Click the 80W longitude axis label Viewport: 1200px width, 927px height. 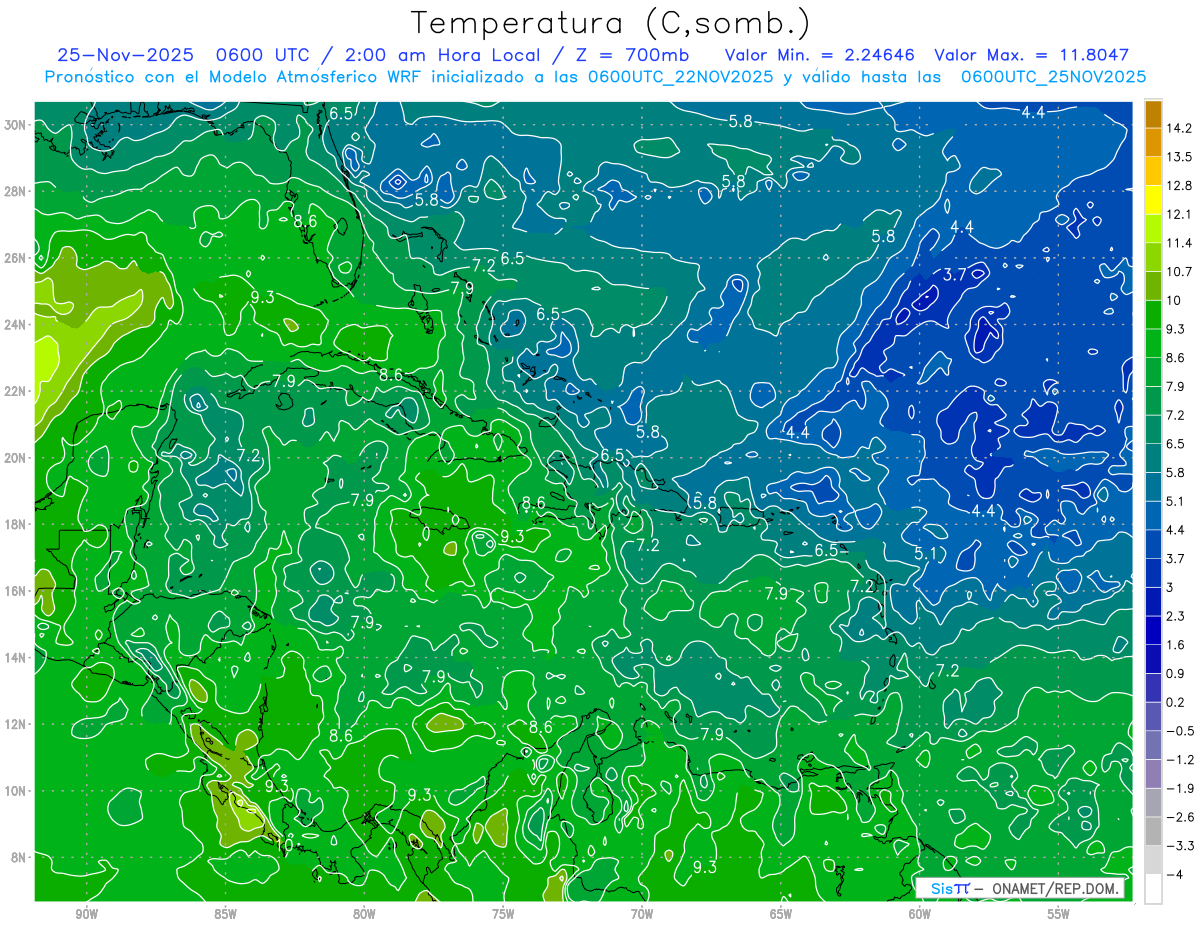pyautogui.click(x=364, y=914)
